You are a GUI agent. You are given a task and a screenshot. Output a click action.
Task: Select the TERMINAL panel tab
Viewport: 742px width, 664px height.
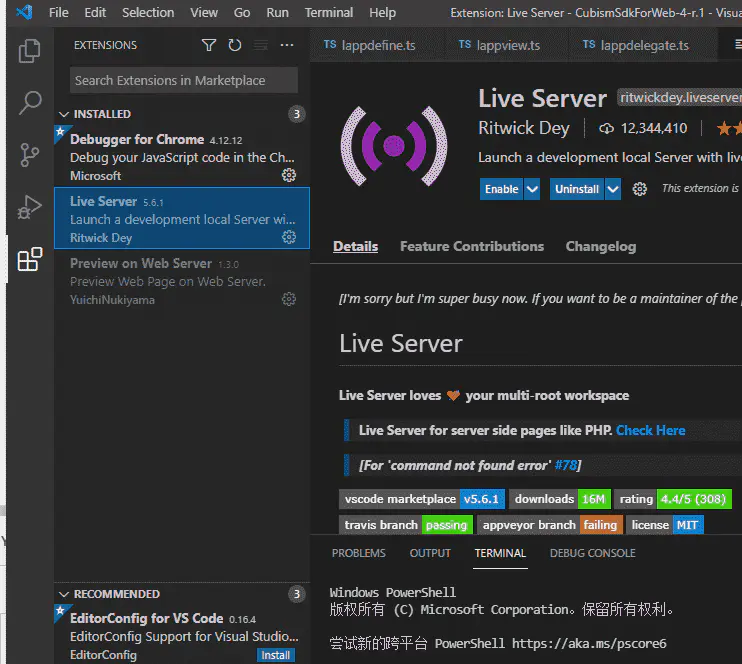pyautogui.click(x=500, y=553)
